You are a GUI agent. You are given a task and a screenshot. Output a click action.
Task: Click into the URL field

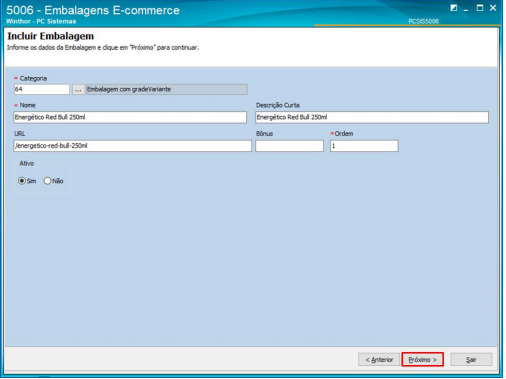click(132, 146)
